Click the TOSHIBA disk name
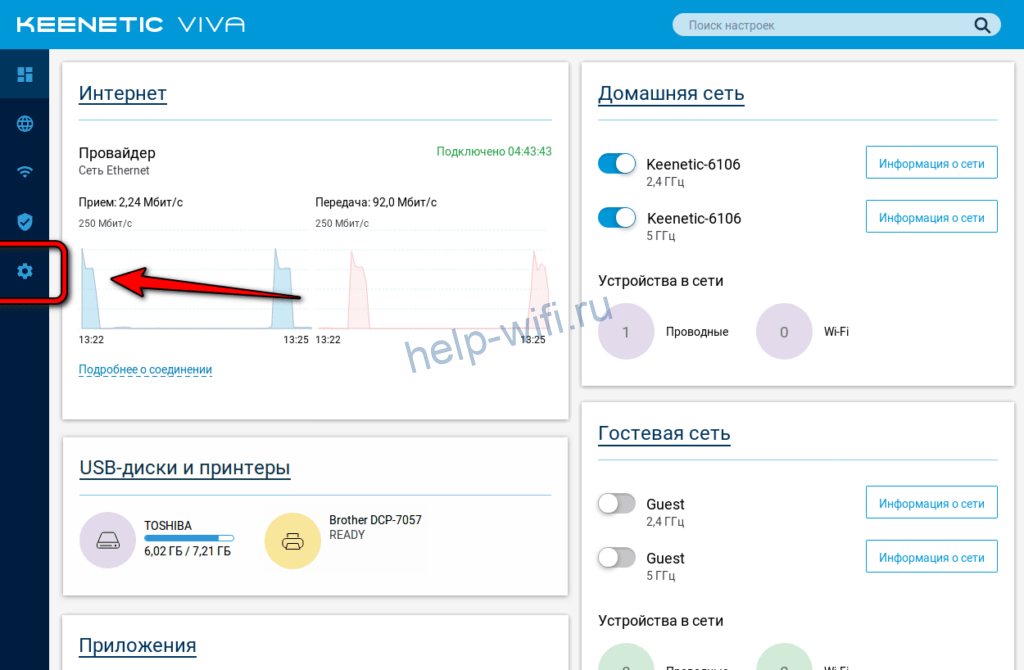This screenshot has width=1024, height=670. coord(168,526)
